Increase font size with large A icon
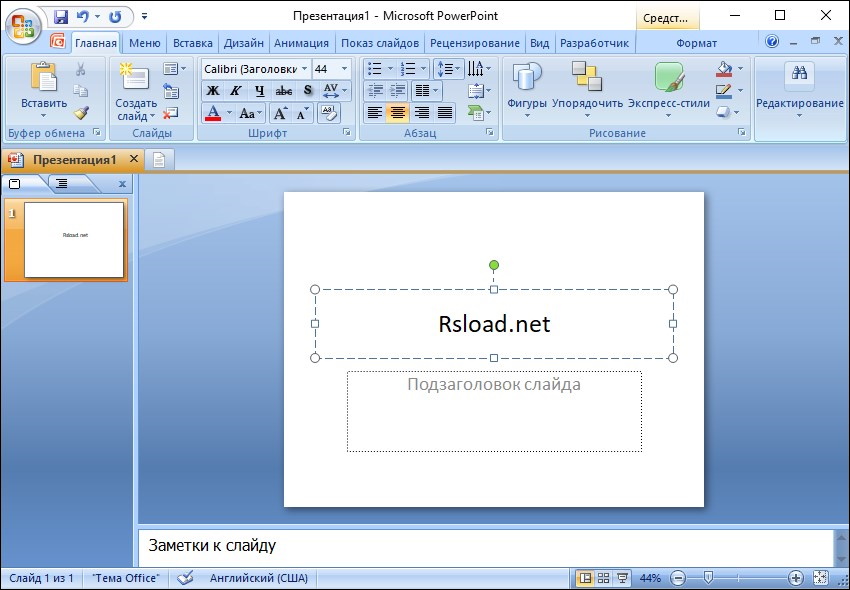Screen dimensions: 850x590 [x=280, y=113]
